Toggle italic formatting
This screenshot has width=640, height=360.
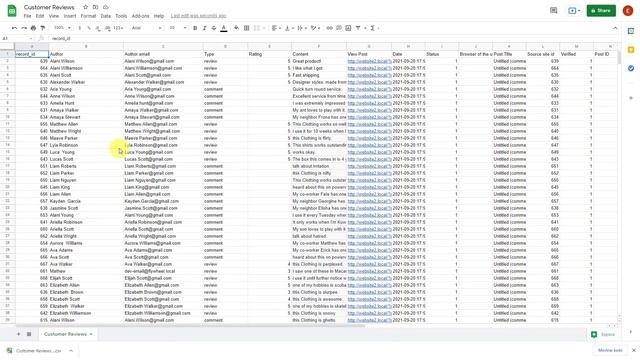204,28
